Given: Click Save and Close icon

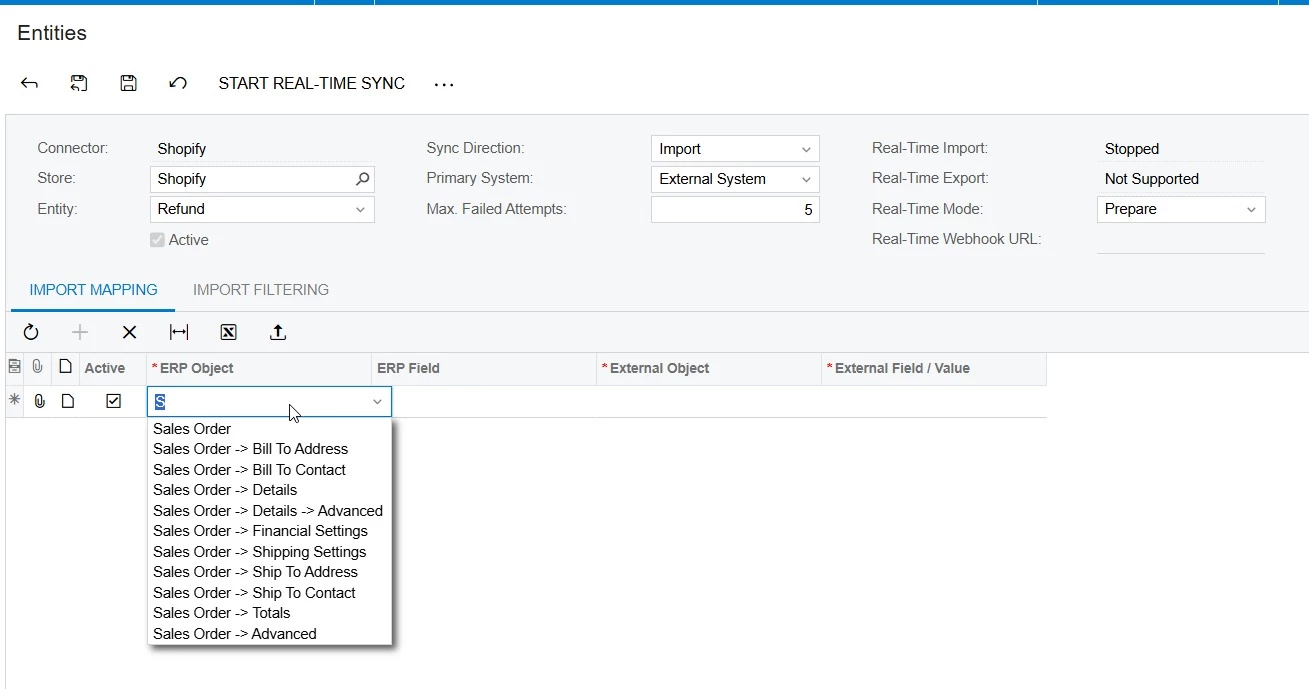Looking at the screenshot, I should tap(79, 84).
